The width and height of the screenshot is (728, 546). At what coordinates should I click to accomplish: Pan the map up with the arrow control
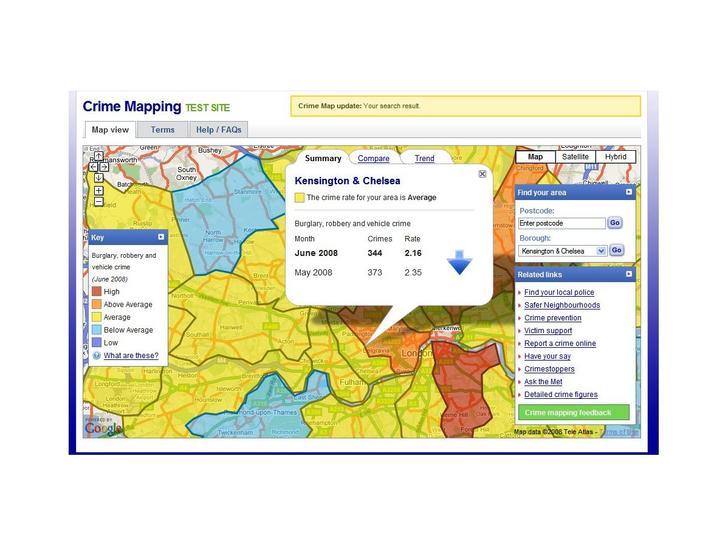[98, 156]
